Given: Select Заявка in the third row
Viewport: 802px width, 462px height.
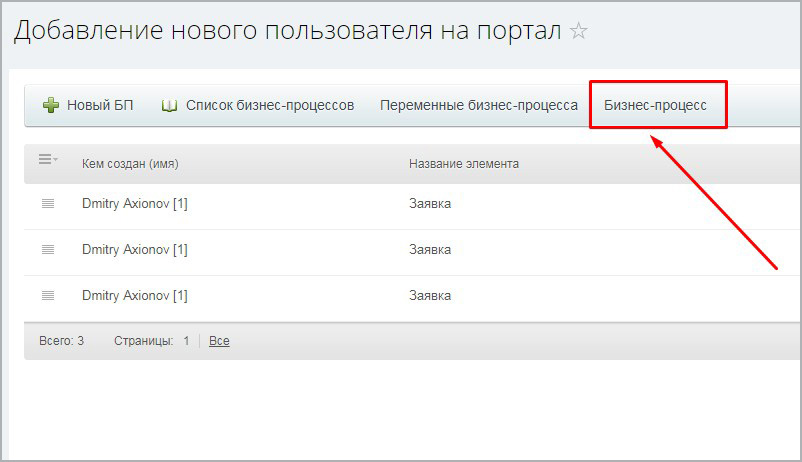Looking at the screenshot, I should point(430,295).
